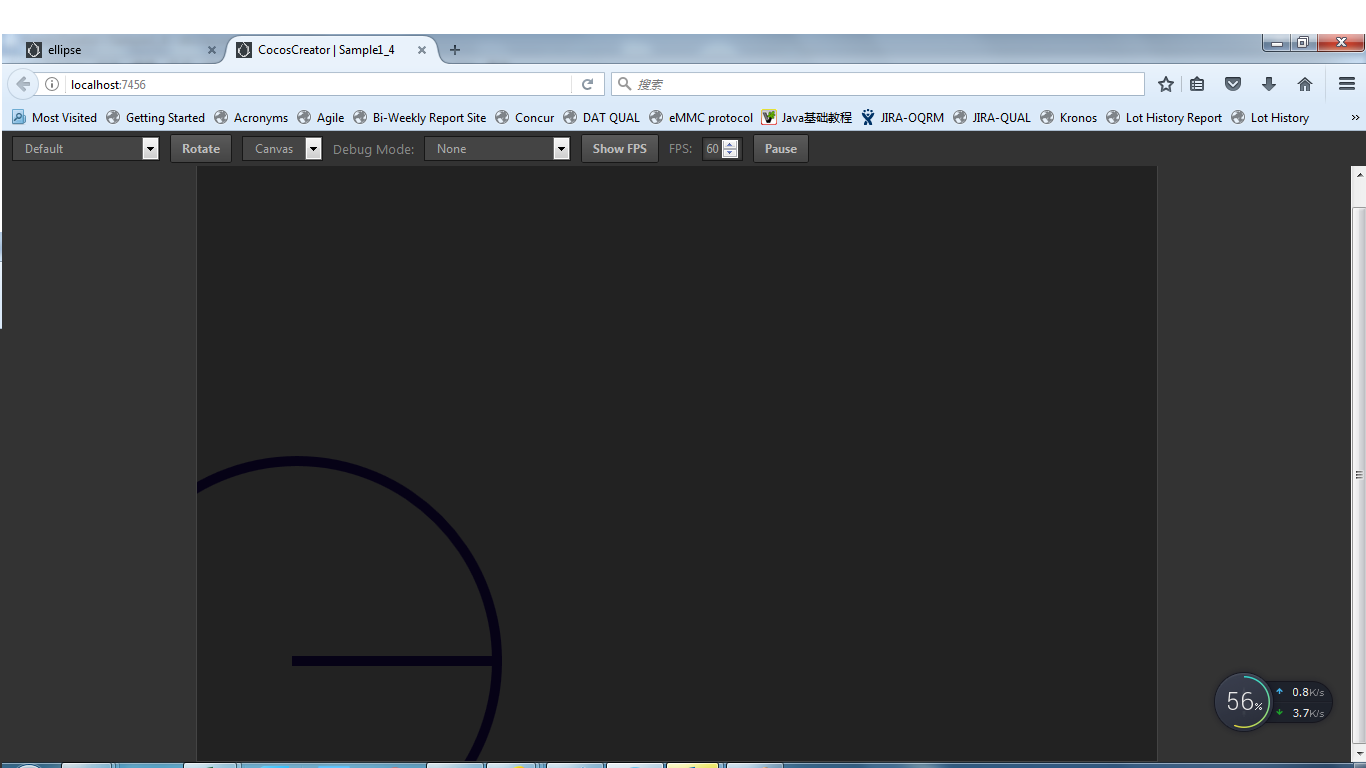Open the Firefox hamburger menu
This screenshot has width=1366, height=768.
tap(1347, 85)
